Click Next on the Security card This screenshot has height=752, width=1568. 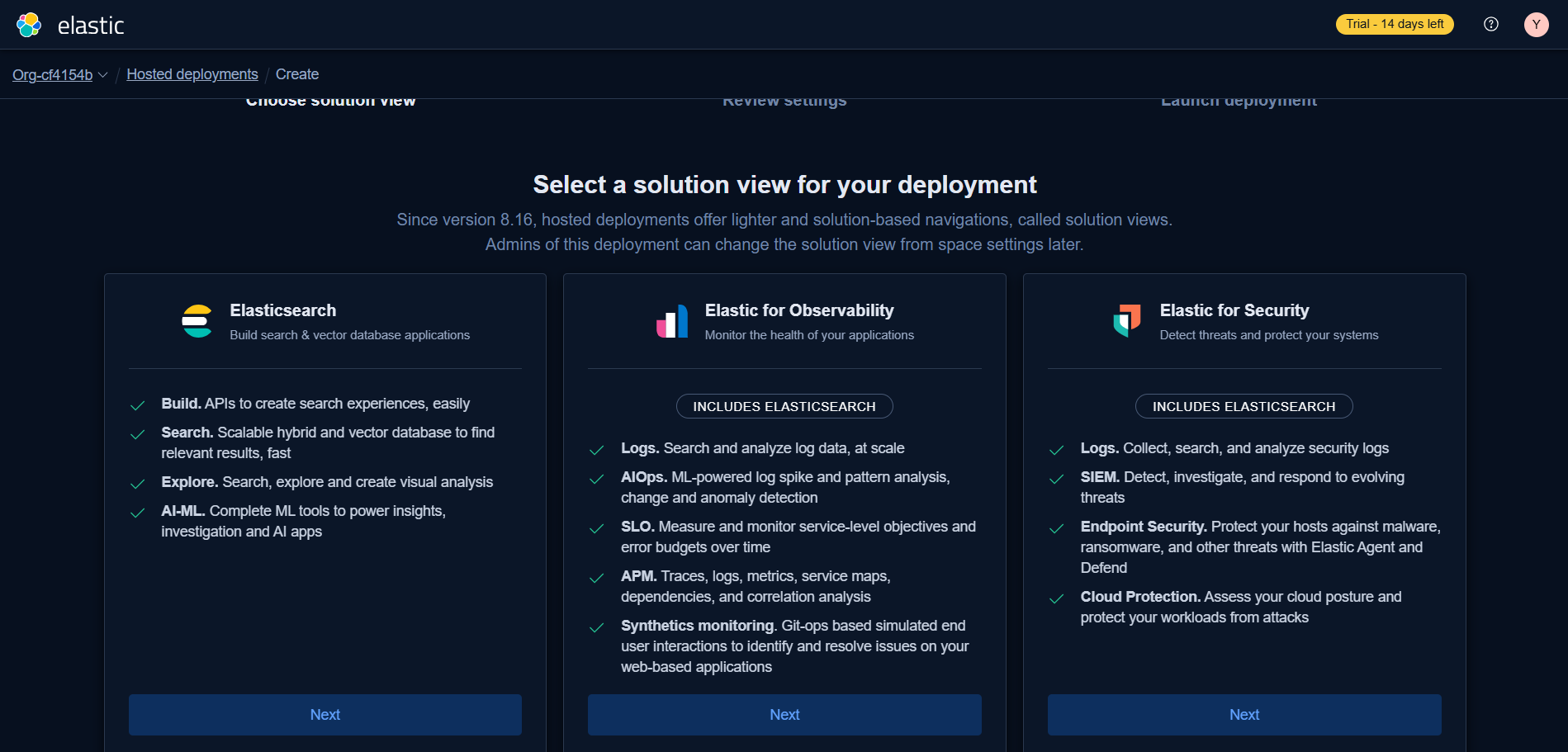click(1244, 715)
